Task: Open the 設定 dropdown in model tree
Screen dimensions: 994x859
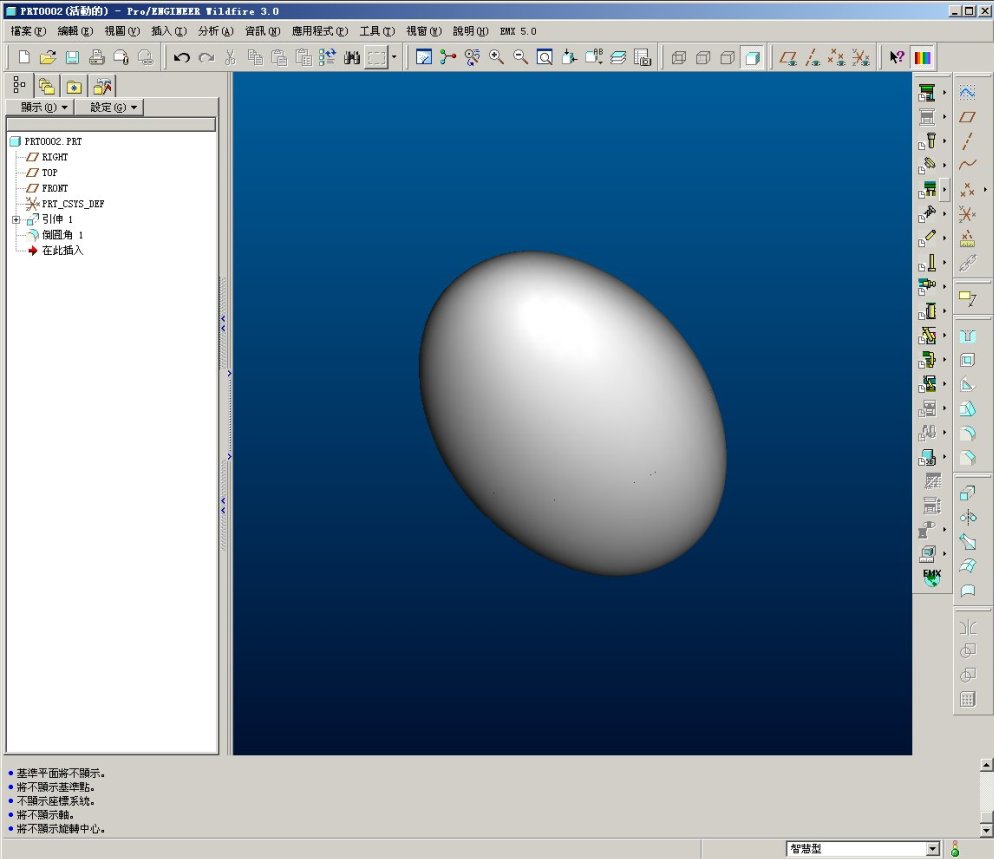Action: coord(109,107)
